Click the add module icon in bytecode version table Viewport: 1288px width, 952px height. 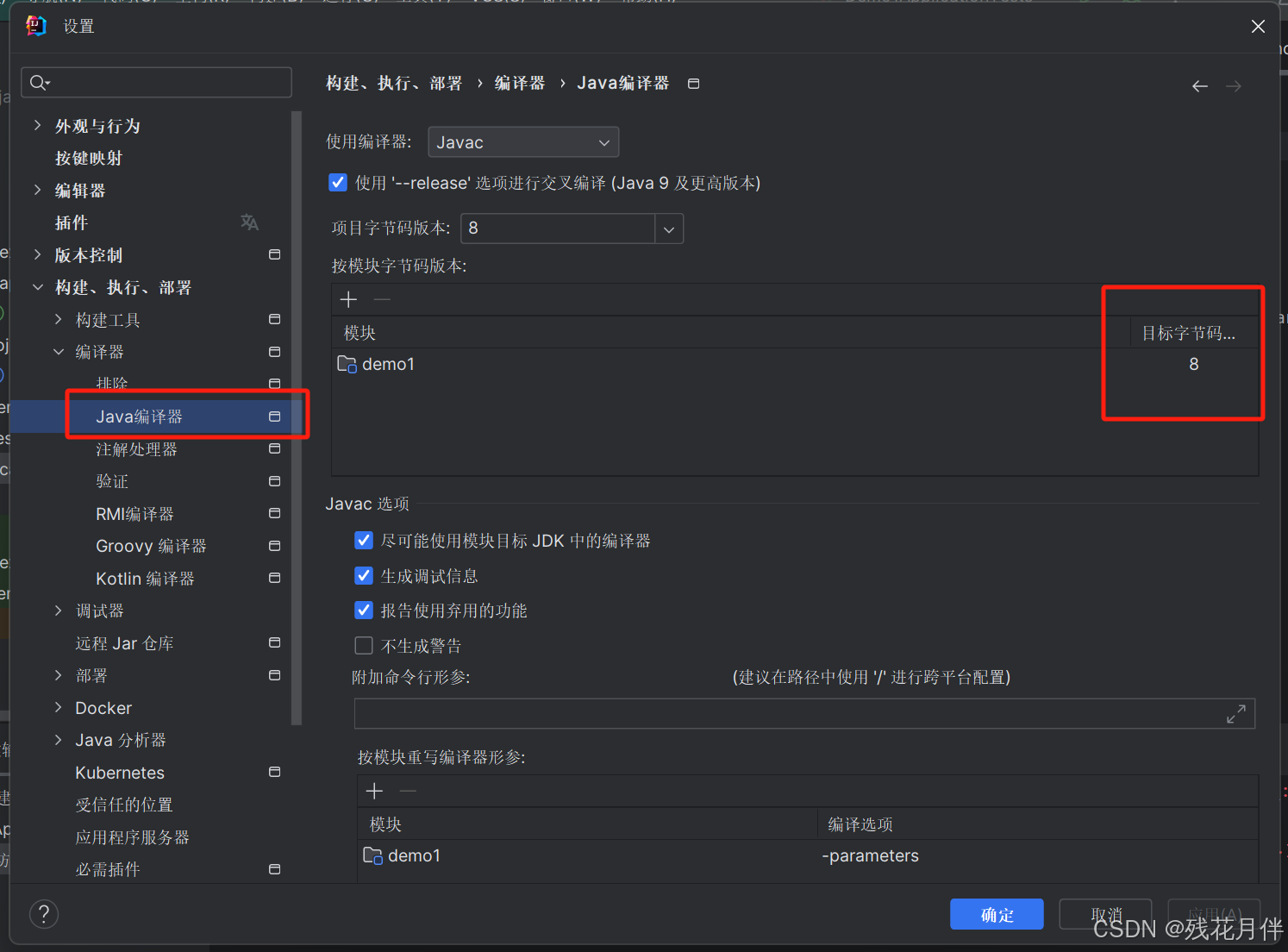348,299
